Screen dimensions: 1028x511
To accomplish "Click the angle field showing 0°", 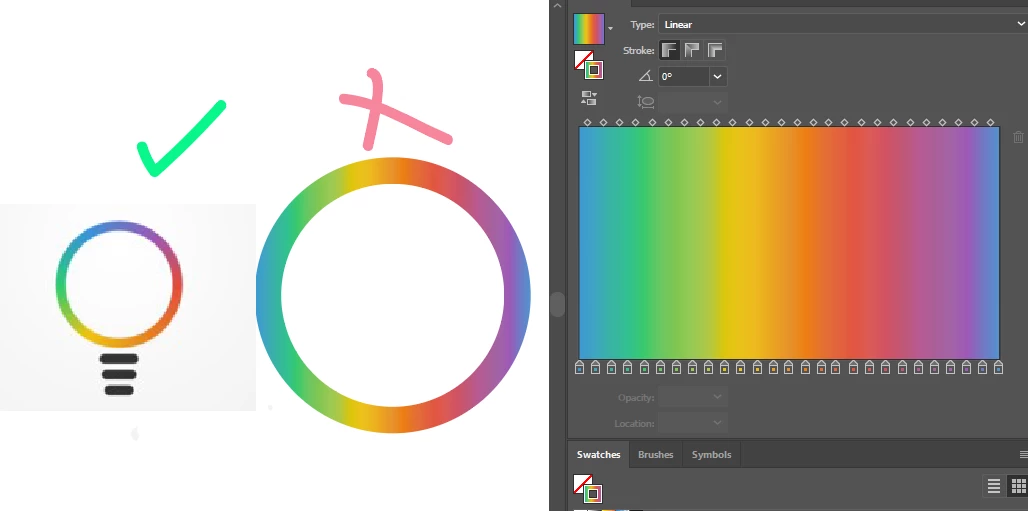I will (684, 77).
